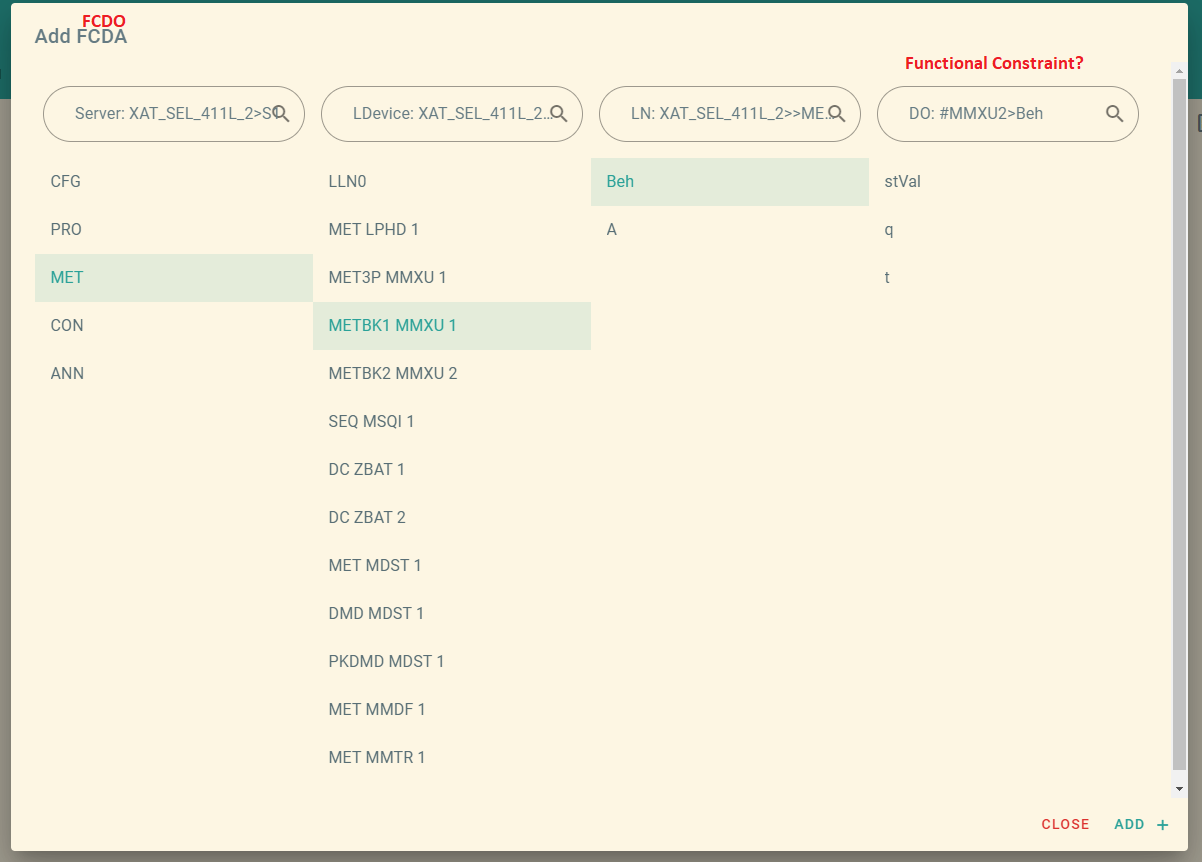1202x862 pixels.
Task: Choose LLN0 logical node
Action: pyautogui.click(x=452, y=182)
